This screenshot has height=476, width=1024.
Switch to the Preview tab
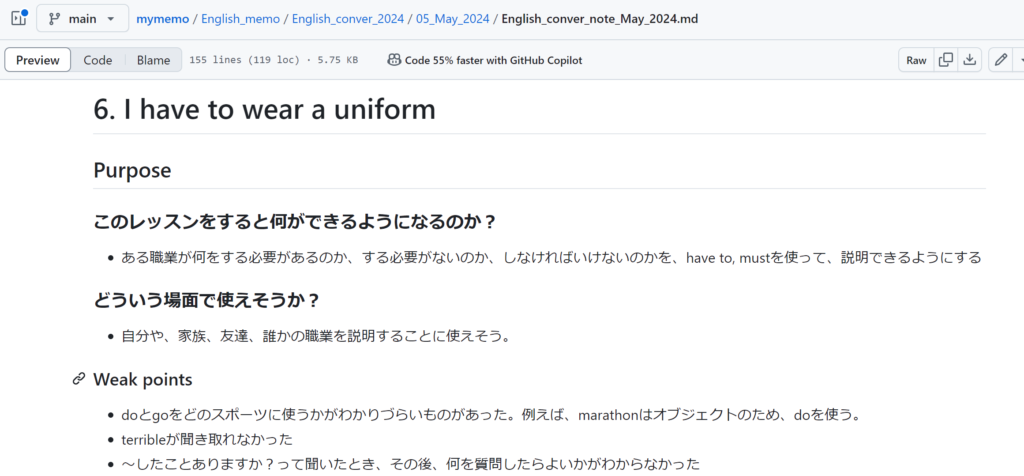(38, 60)
